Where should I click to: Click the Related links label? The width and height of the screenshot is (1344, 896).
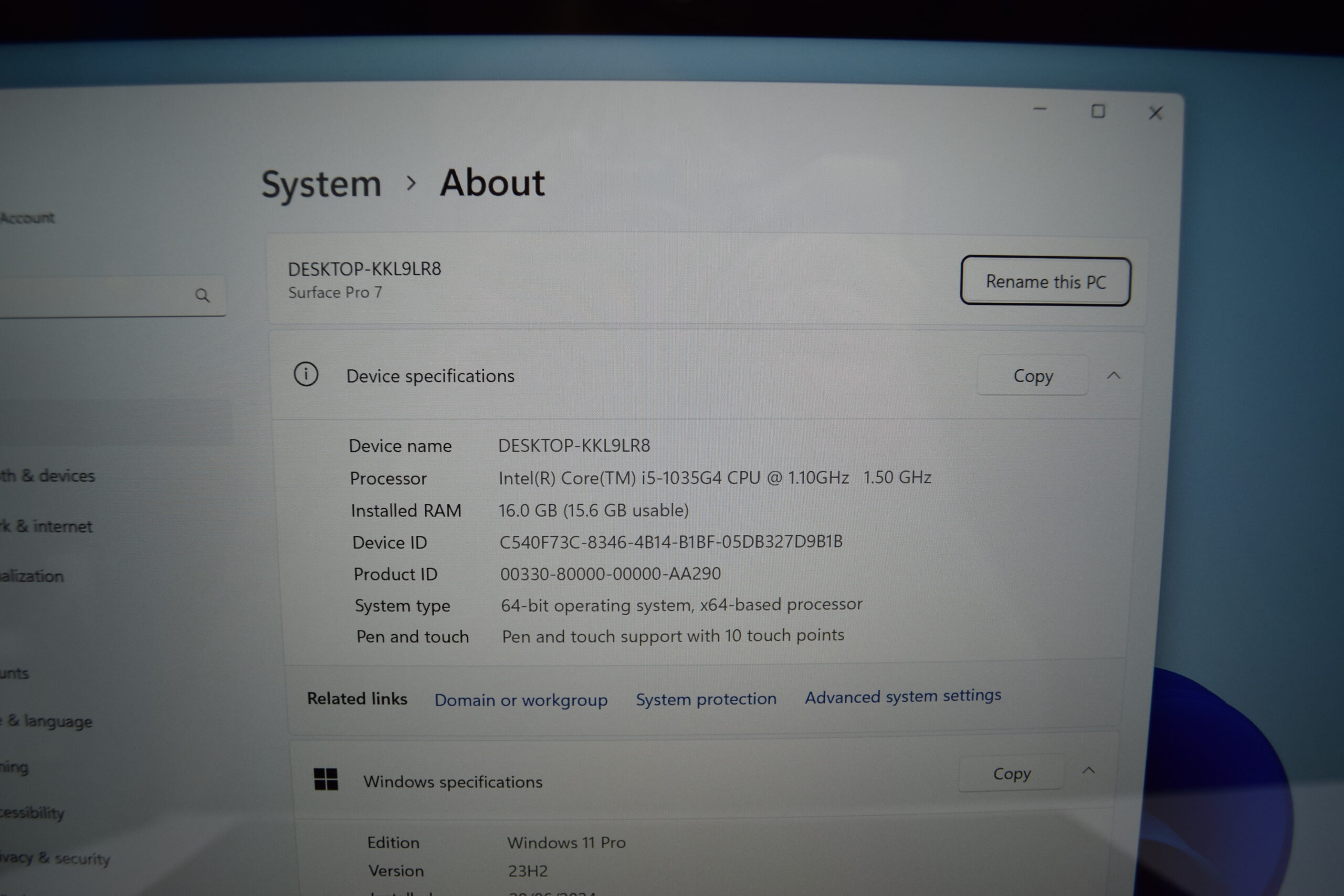pyautogui.click(x=357, y=698)
